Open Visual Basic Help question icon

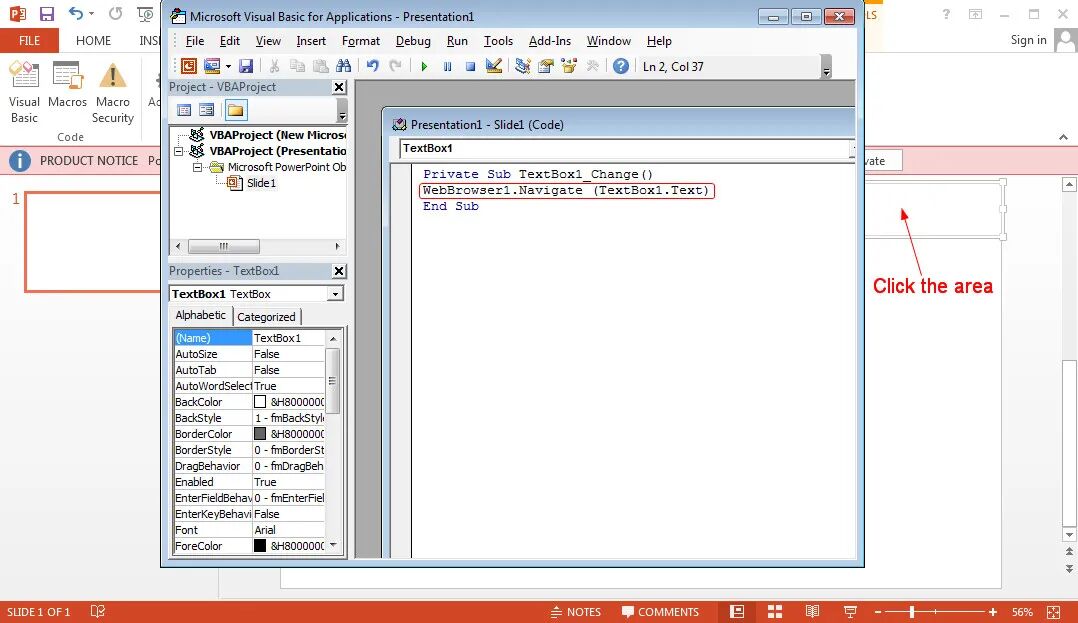[x=621, y=66]
